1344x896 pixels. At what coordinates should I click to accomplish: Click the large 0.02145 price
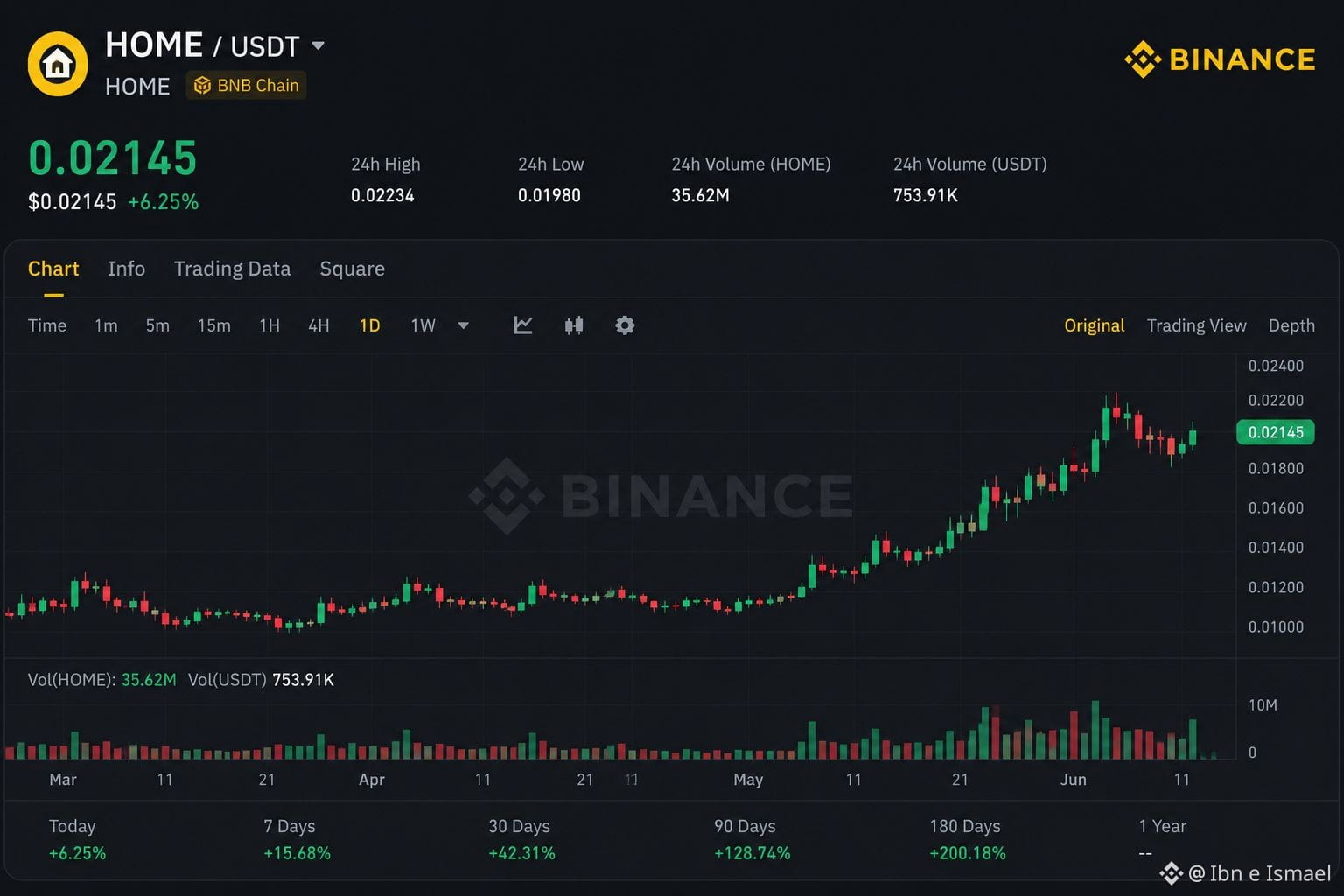[x=113, y=158]
